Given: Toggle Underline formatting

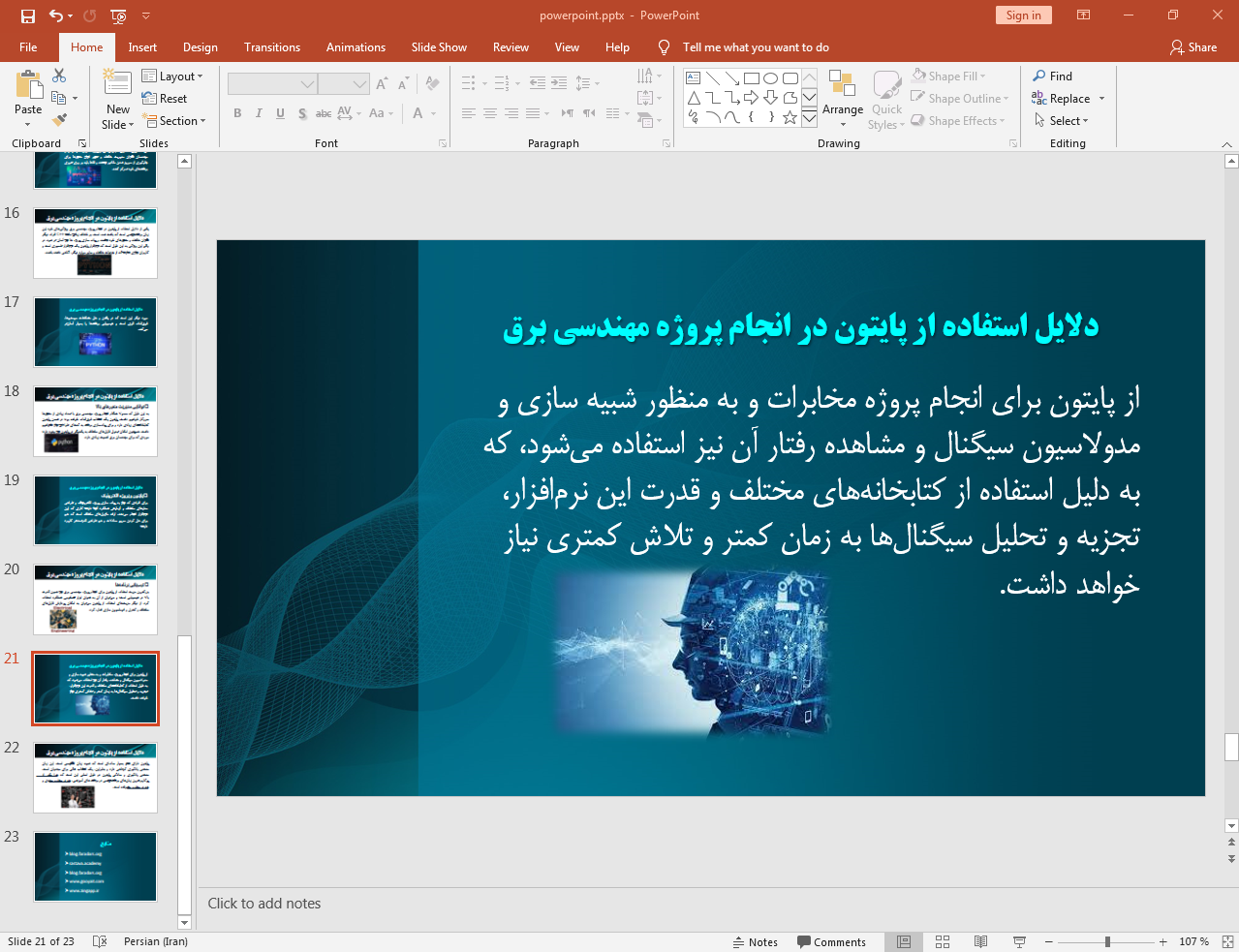Looking at the screenshot, I should click(280, 113).
